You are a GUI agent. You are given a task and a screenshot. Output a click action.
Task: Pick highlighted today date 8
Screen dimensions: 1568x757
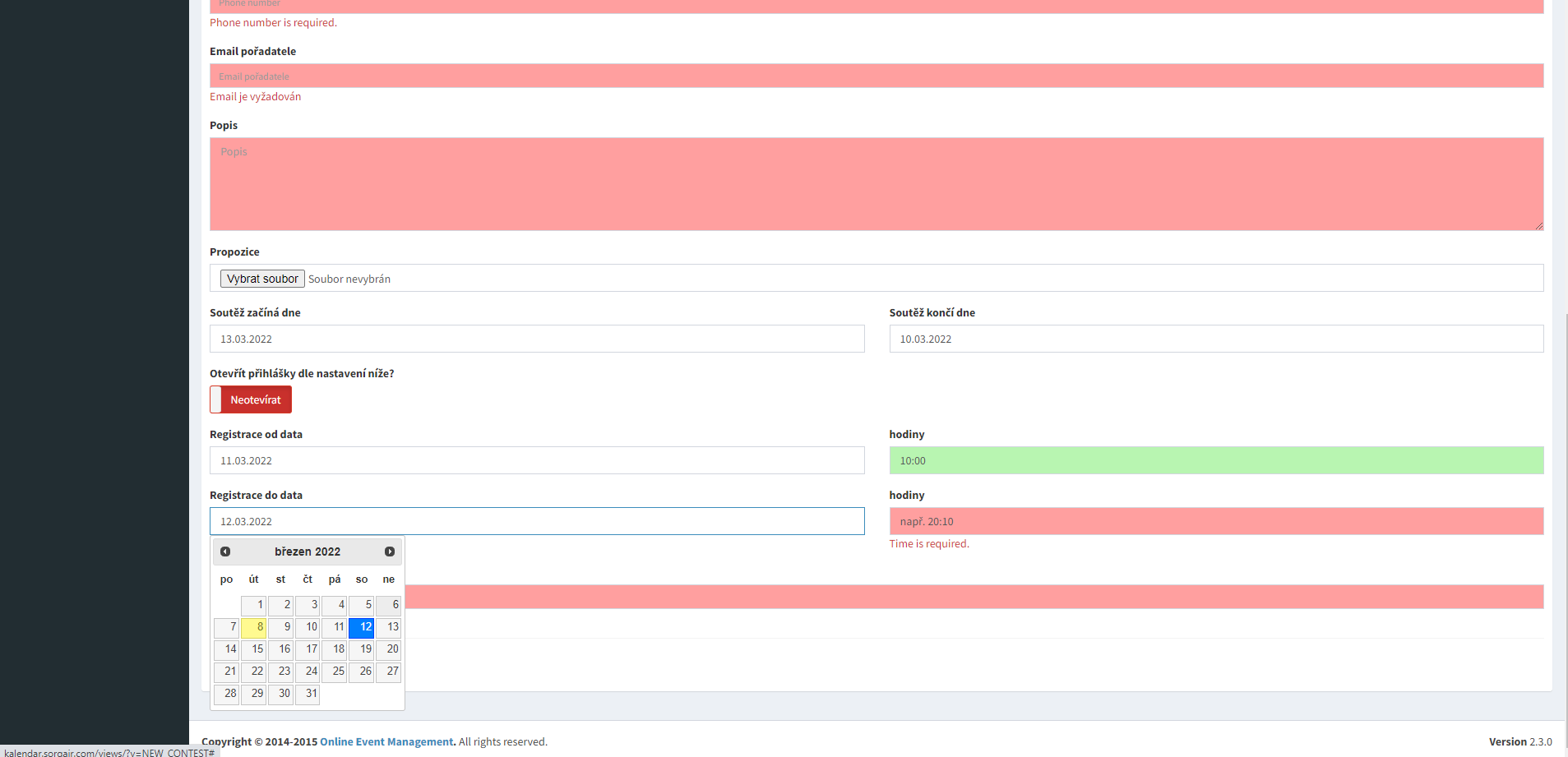click(254, 628)
